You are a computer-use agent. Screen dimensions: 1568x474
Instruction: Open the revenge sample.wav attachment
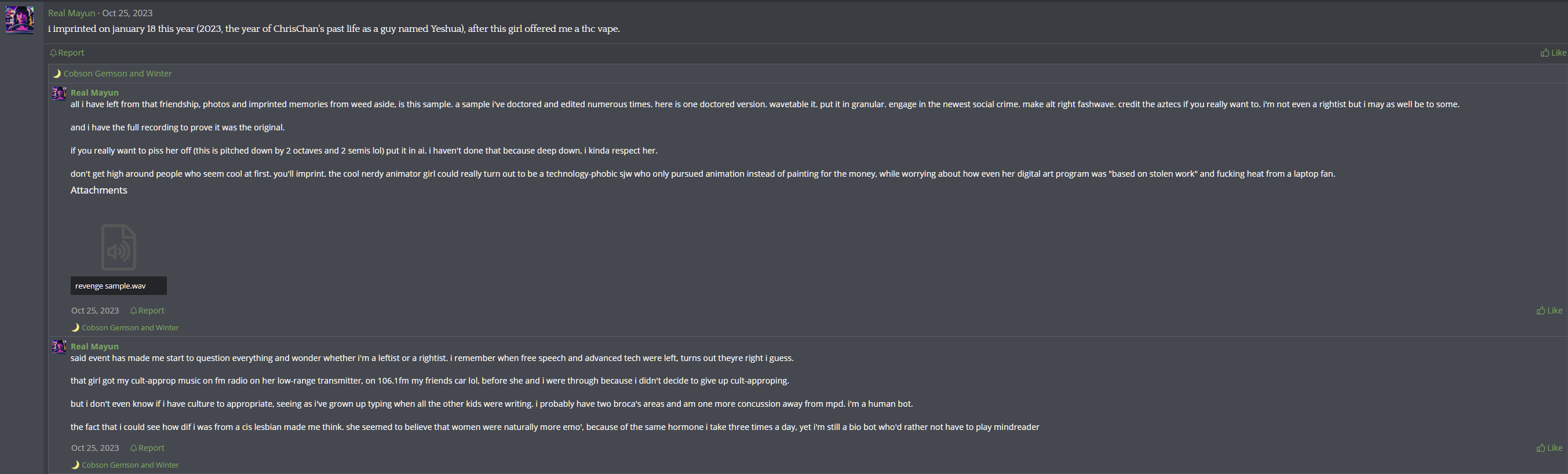click(x=111, y=286)
